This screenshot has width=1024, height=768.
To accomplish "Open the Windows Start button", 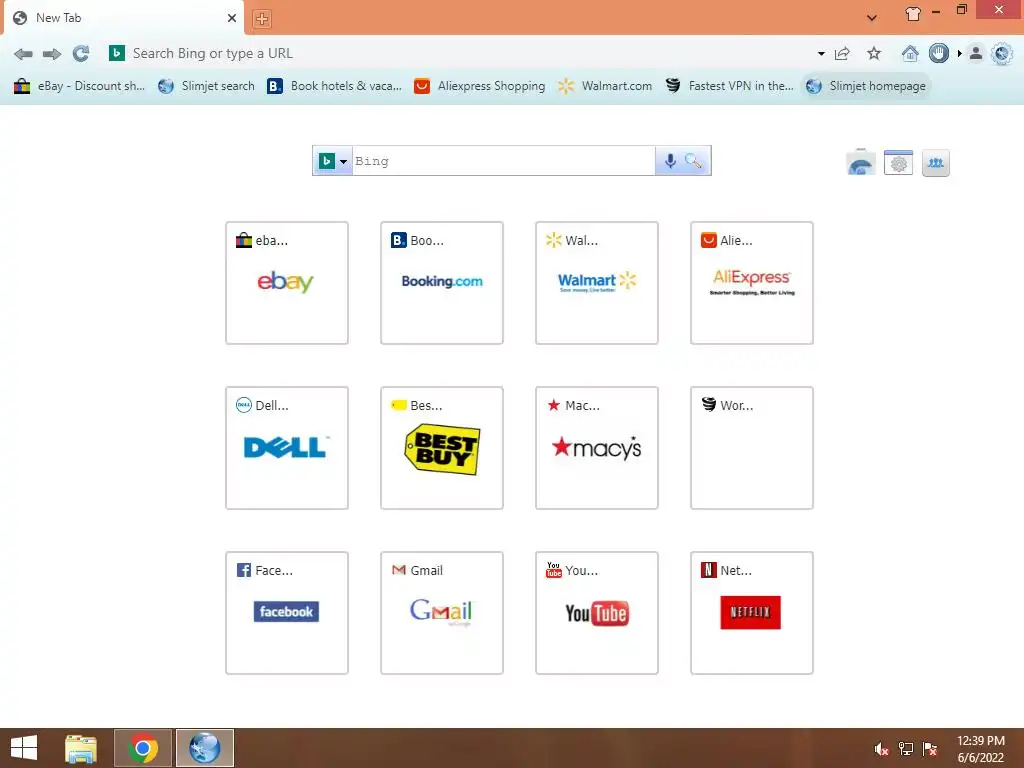I will point(24,748).
